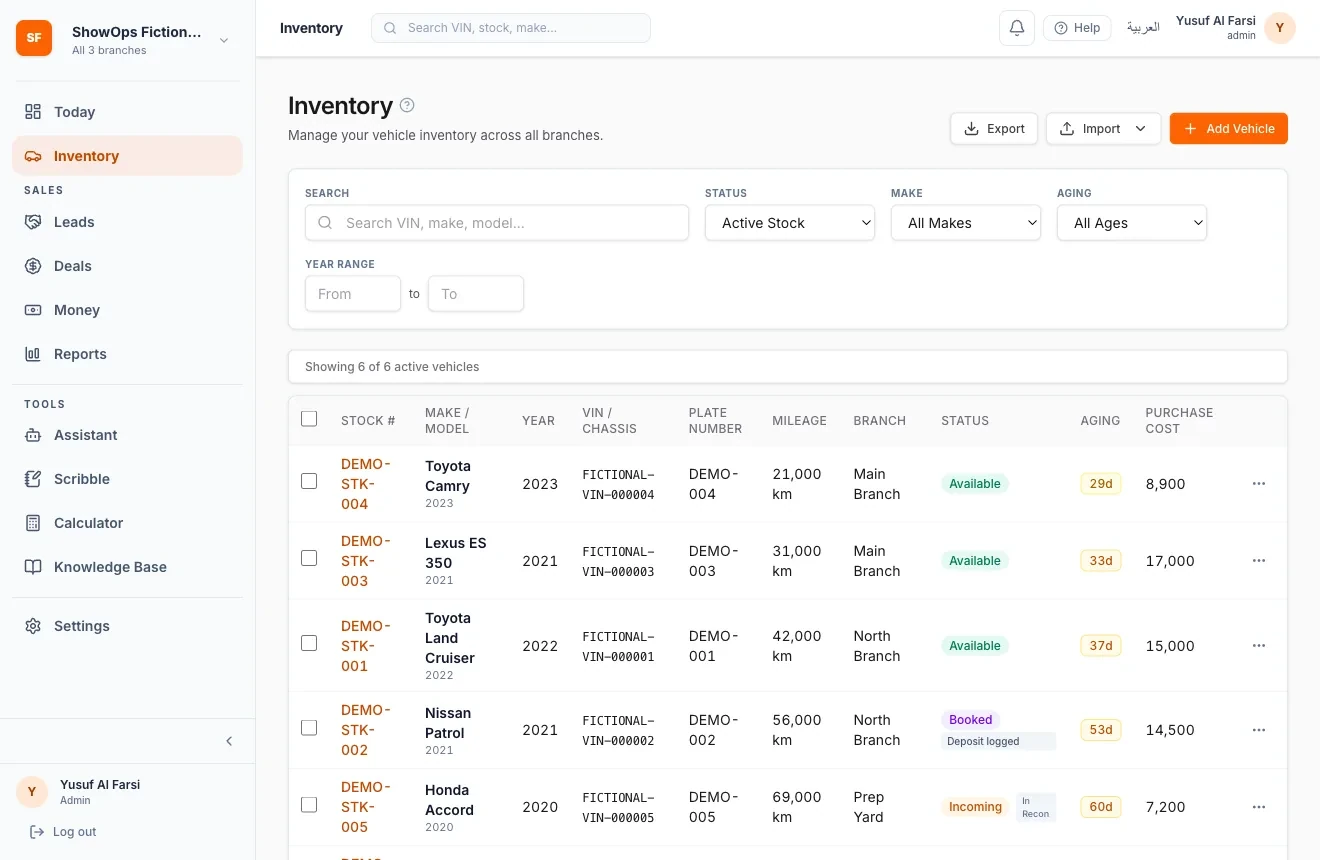Check the Toyota Camry row checkbox

(309, 481)
